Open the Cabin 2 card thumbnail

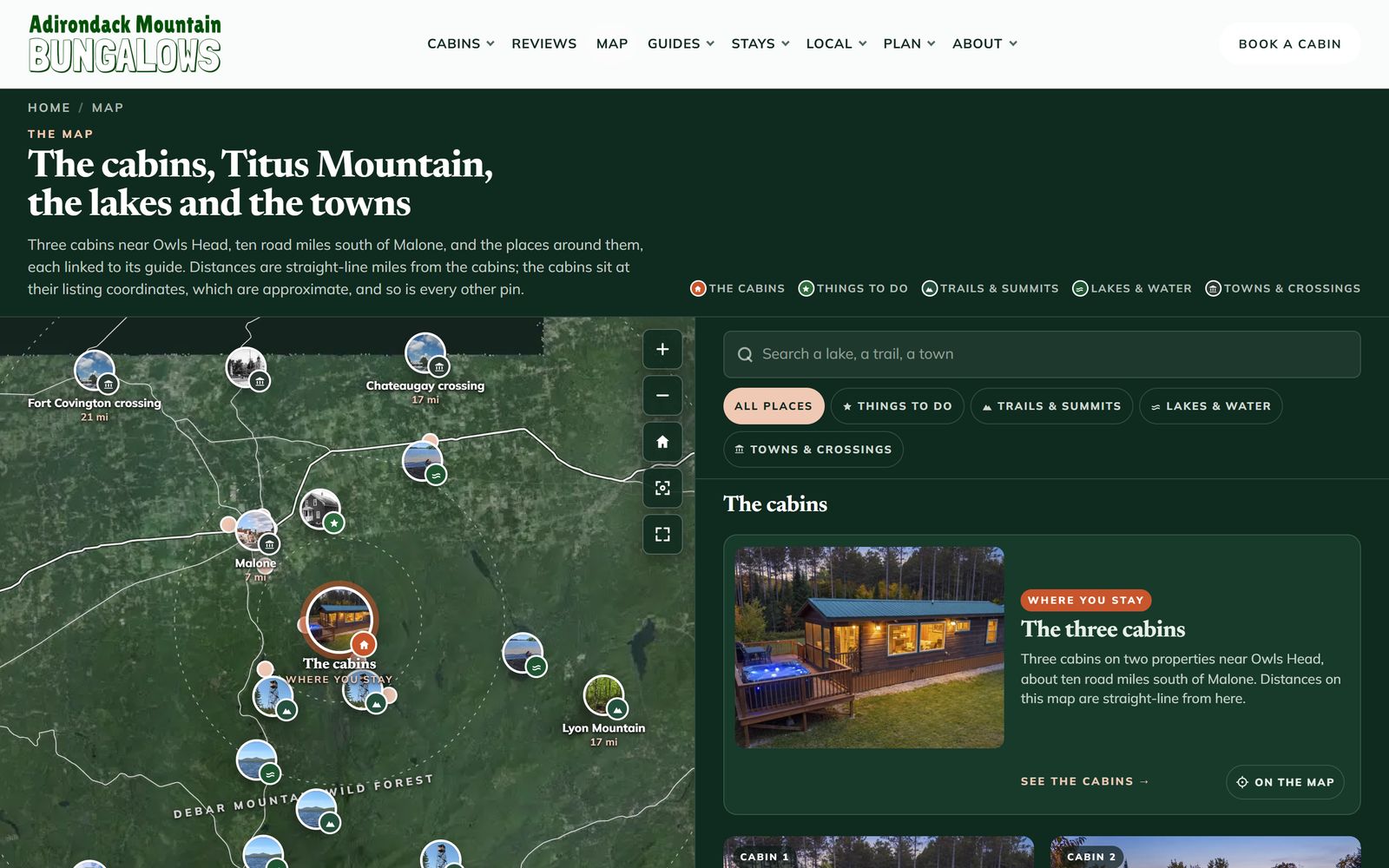coord(1206,852)
